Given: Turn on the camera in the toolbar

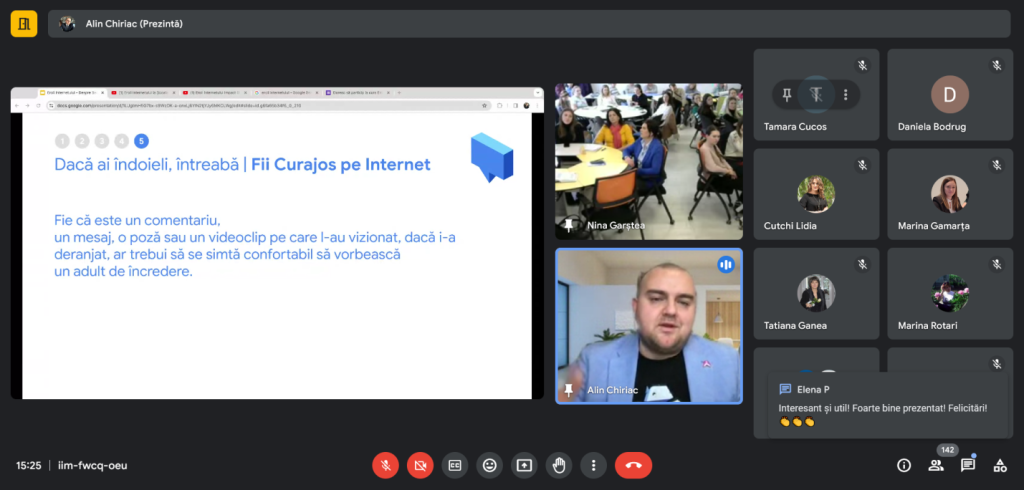Looking at the screenshot, I should click(x=420, y=465).
